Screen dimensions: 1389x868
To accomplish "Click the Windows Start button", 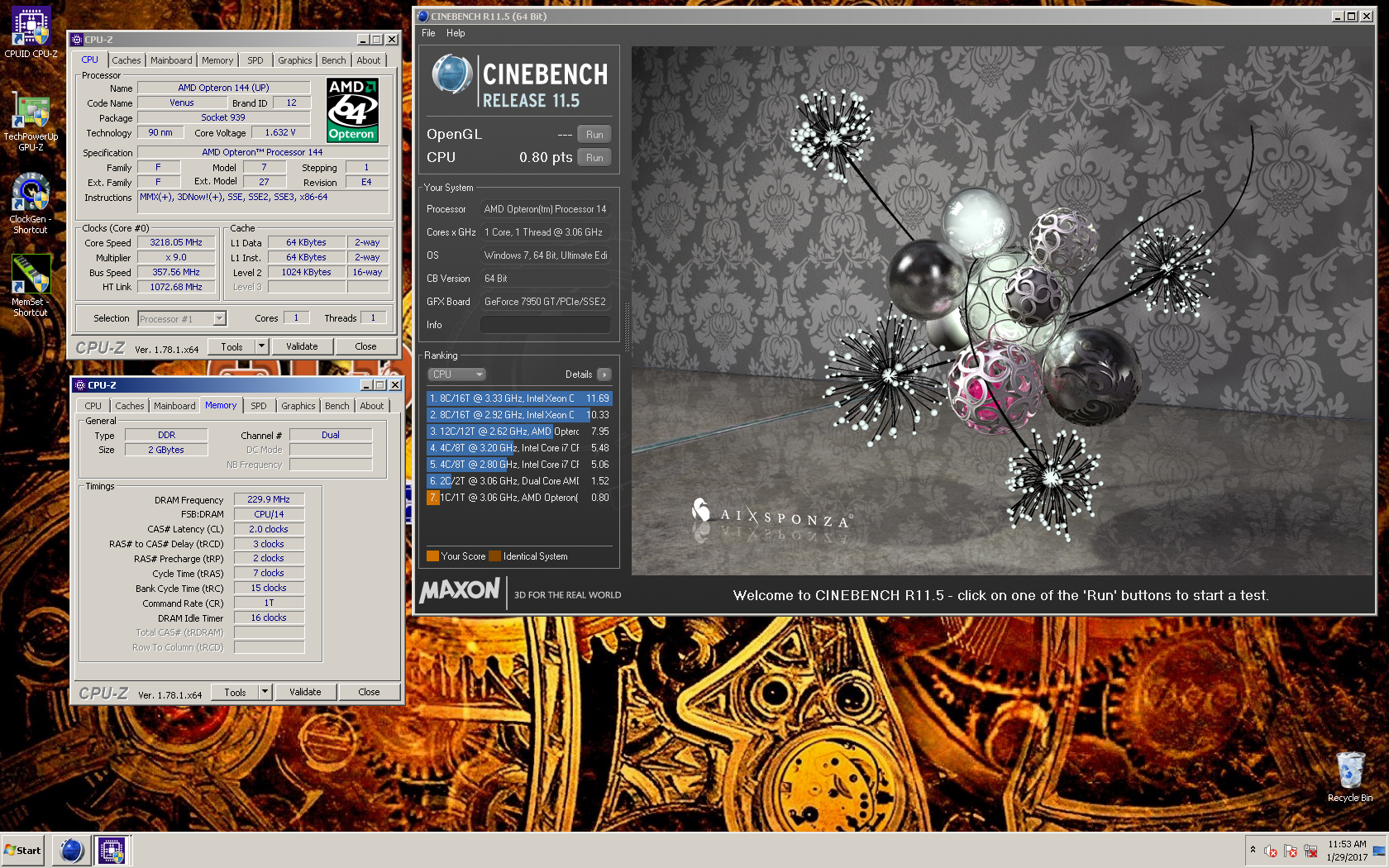I will pyautogui.click(x=22, y=850).
